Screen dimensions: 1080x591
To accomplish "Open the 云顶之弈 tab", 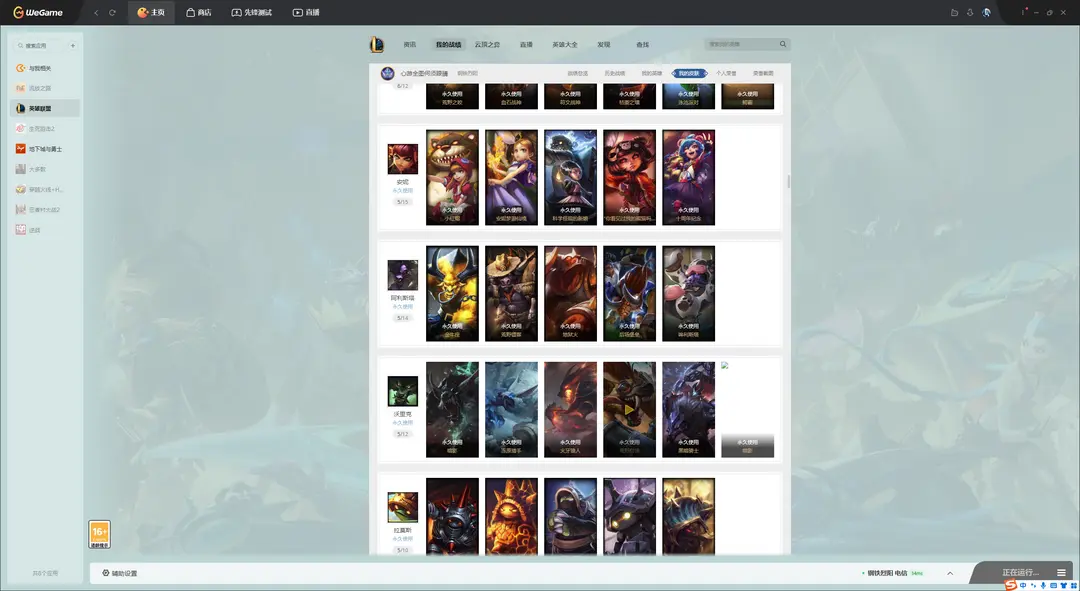I will point(487,45).
